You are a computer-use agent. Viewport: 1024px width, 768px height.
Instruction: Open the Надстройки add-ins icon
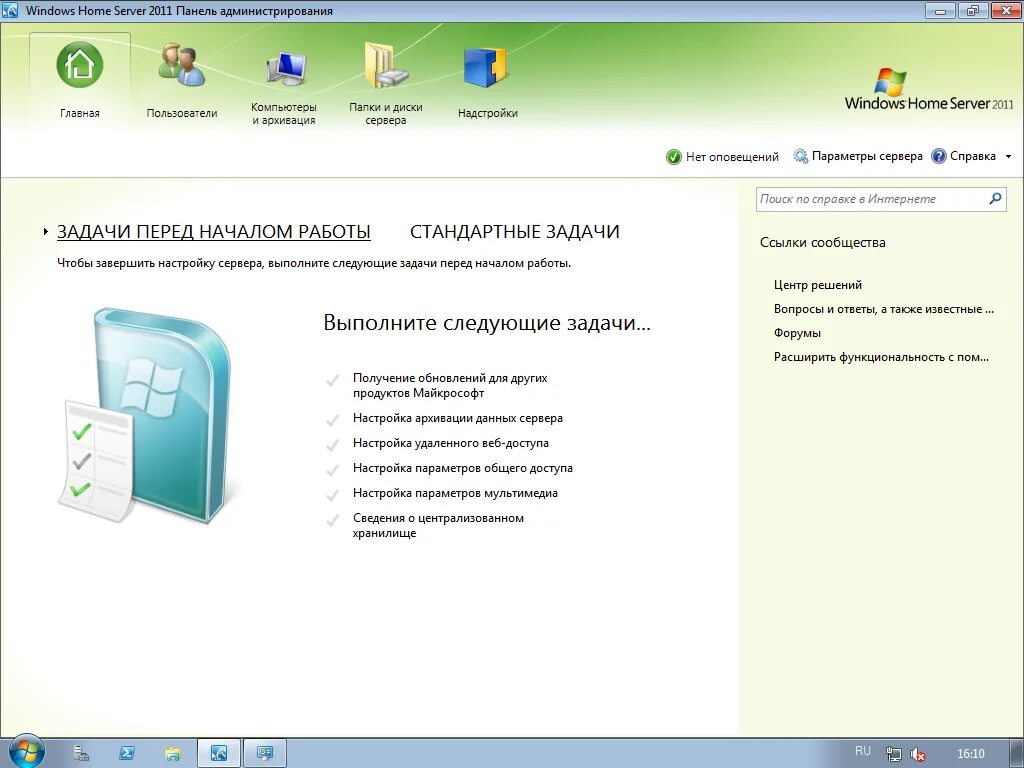pos(486,67)
